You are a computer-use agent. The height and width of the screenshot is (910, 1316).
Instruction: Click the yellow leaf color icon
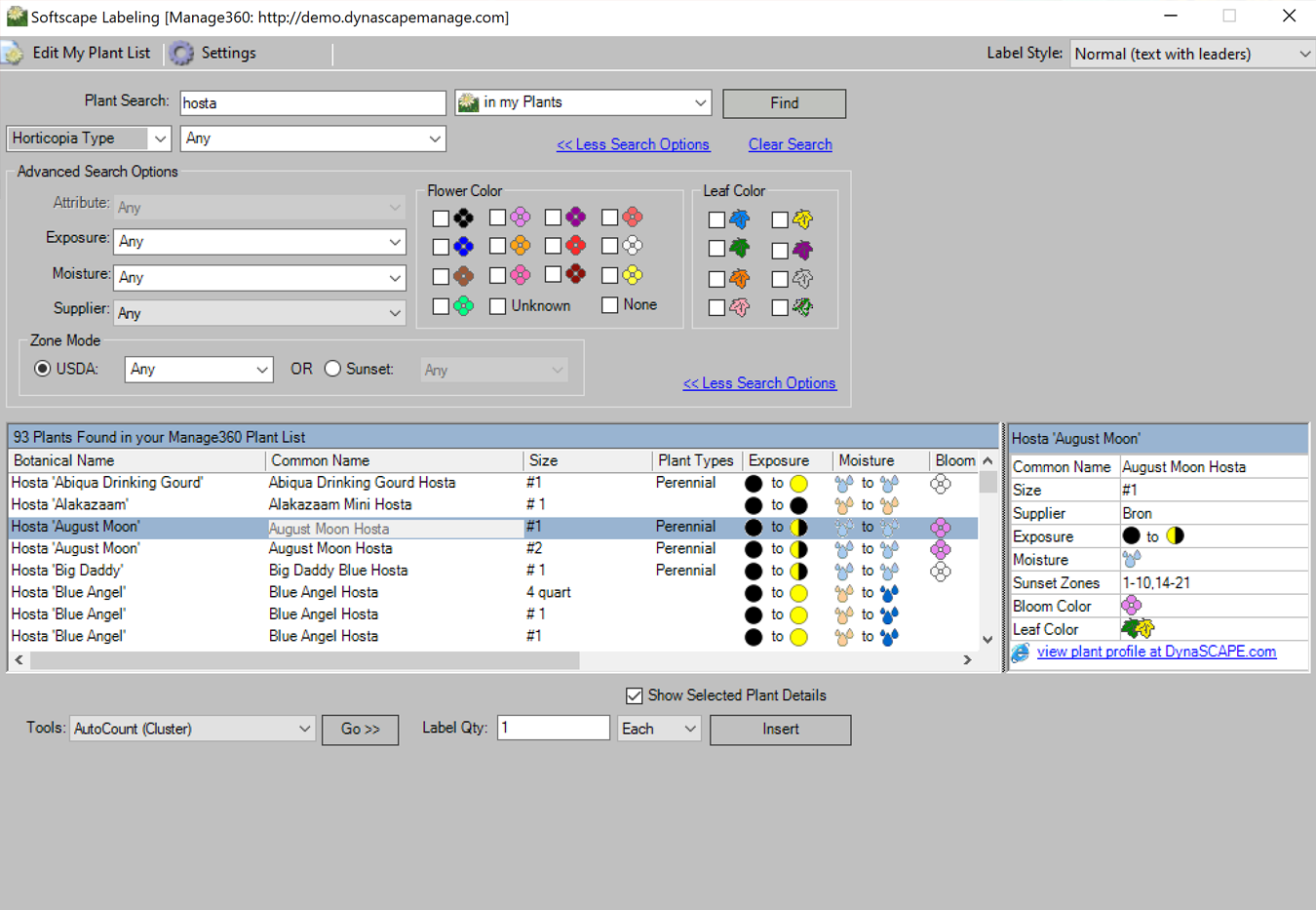pyautogui.click(x=802, y=219)
